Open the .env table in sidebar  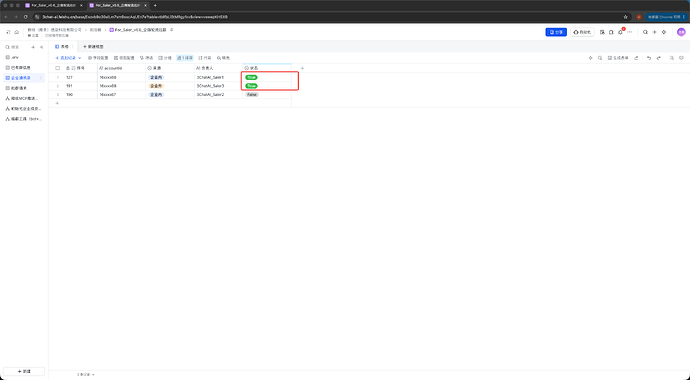[24, 57]
